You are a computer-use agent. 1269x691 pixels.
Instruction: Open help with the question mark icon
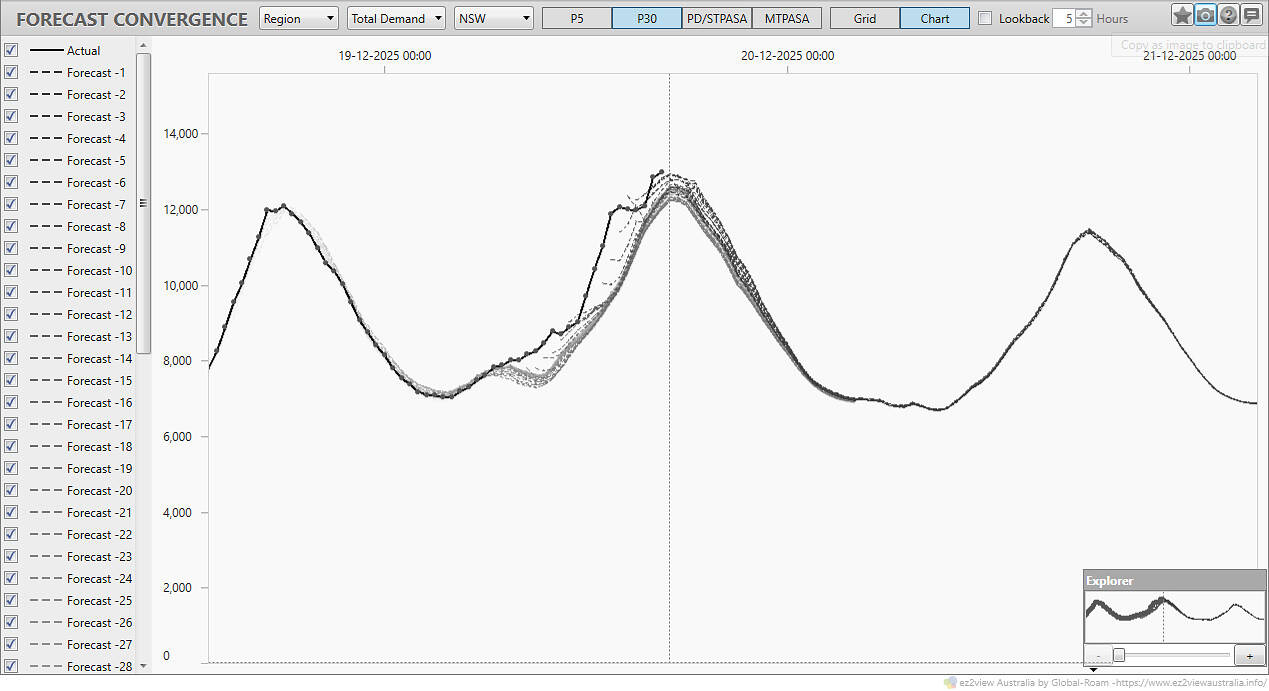point(1228,15)
